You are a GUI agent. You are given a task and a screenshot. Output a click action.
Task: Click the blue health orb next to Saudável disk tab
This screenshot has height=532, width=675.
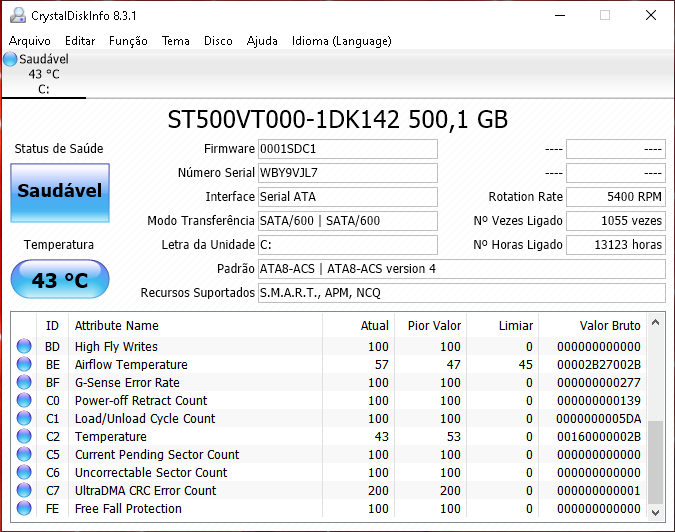(10, 59)
